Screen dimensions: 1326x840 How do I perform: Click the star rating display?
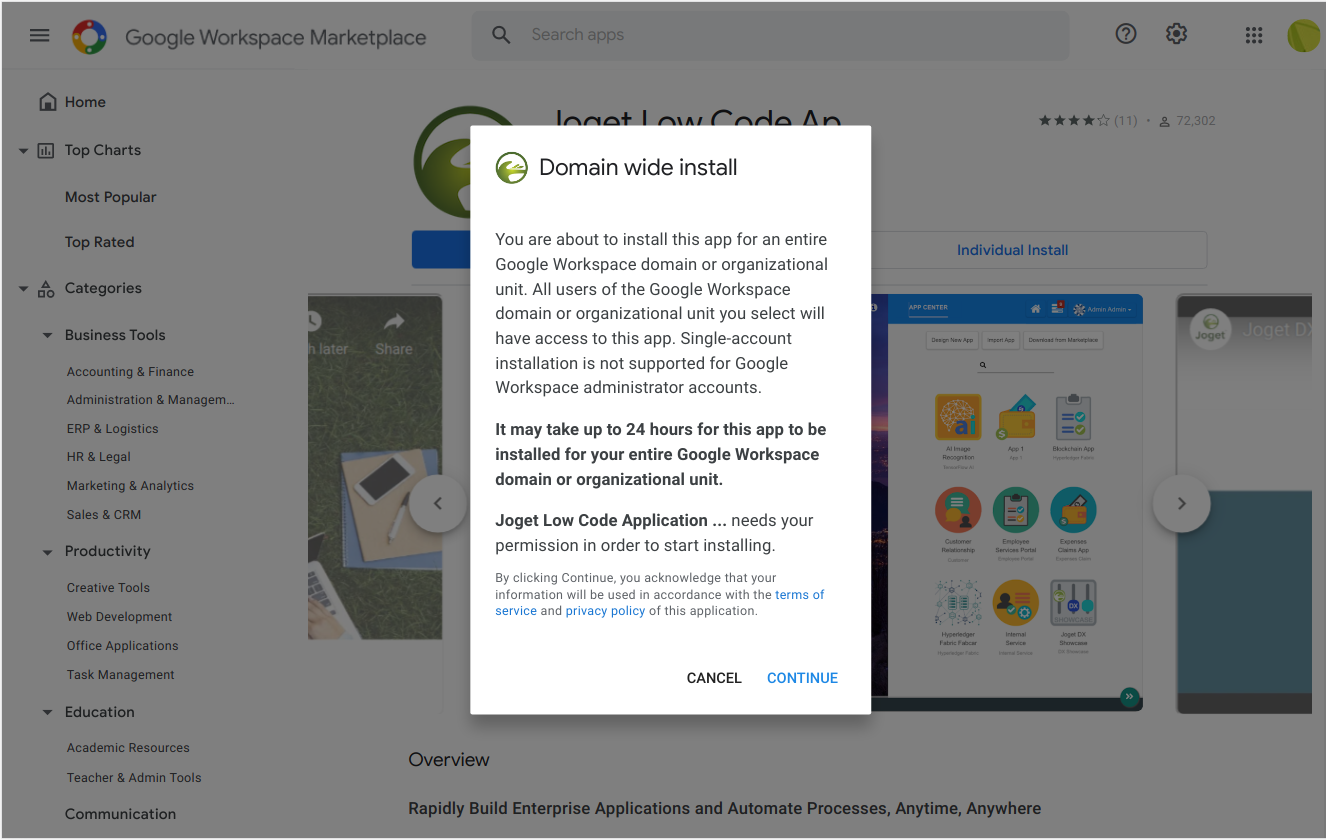point(1074,121)
